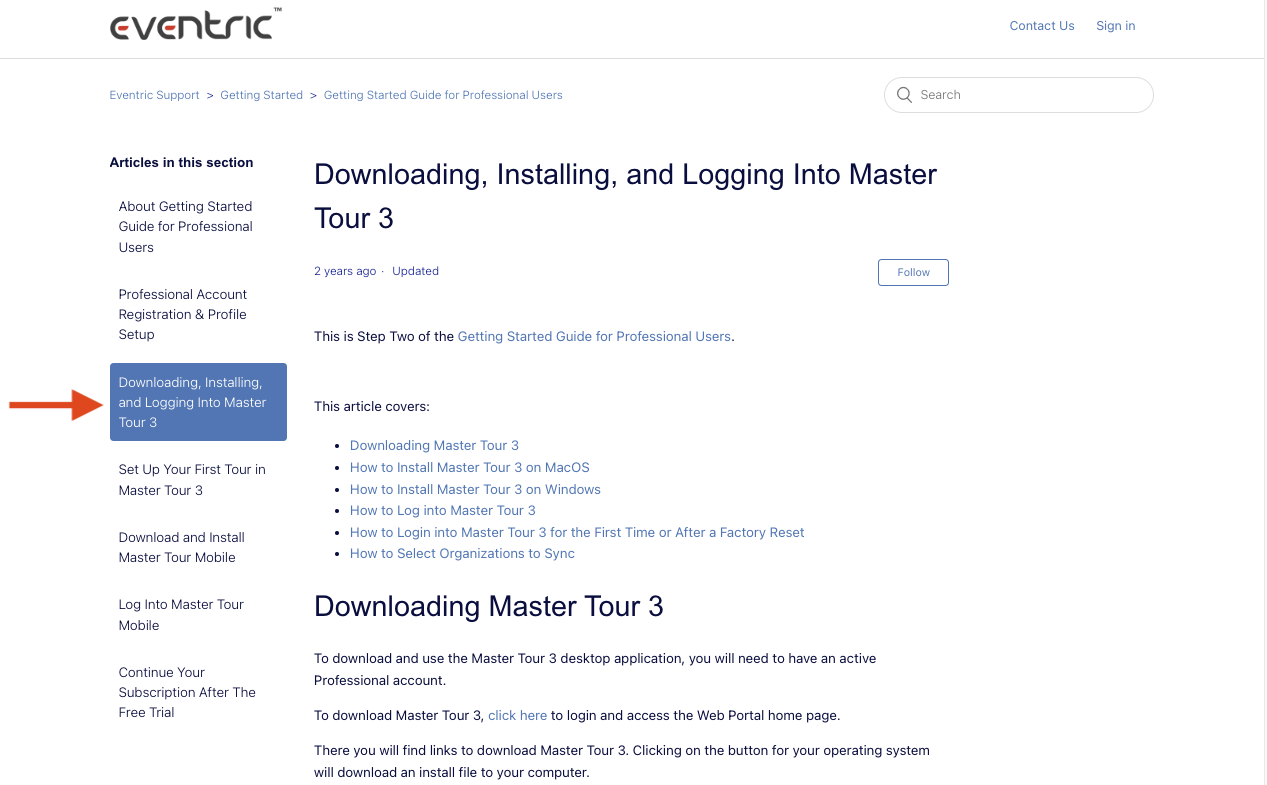Jump to Downloading Master Tour 3 section

434,446
